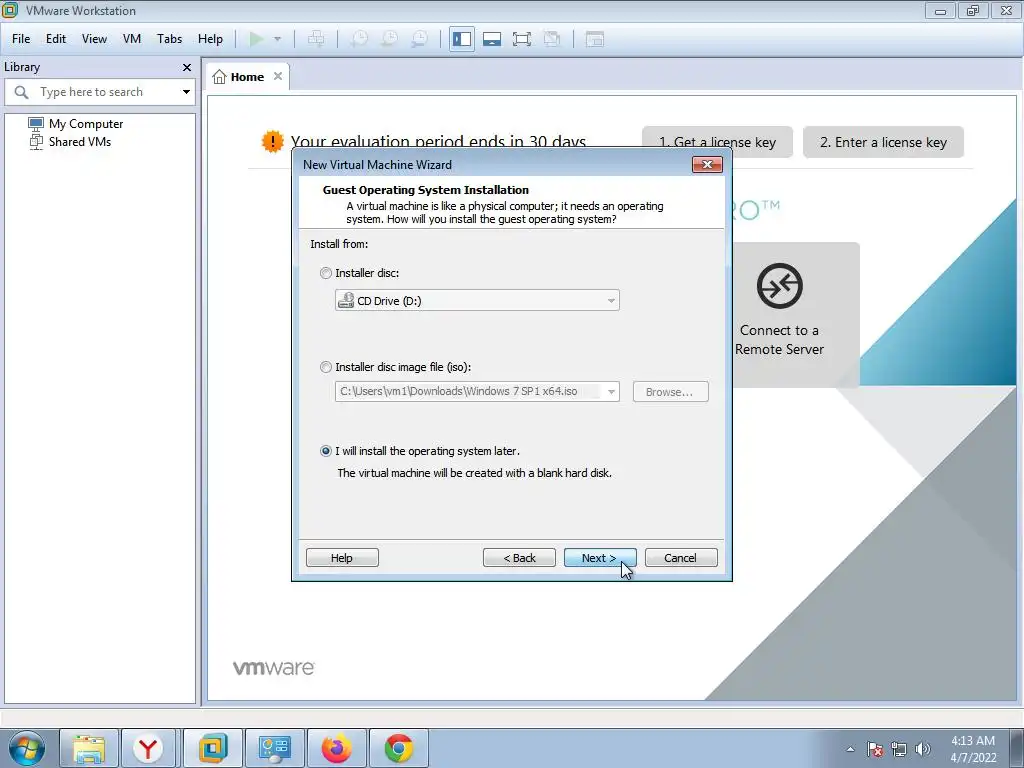This screenshot has height=768, width=1024.
Task: Close the New Virtual Machine Wizard dialog
Action: click(707, 165)
